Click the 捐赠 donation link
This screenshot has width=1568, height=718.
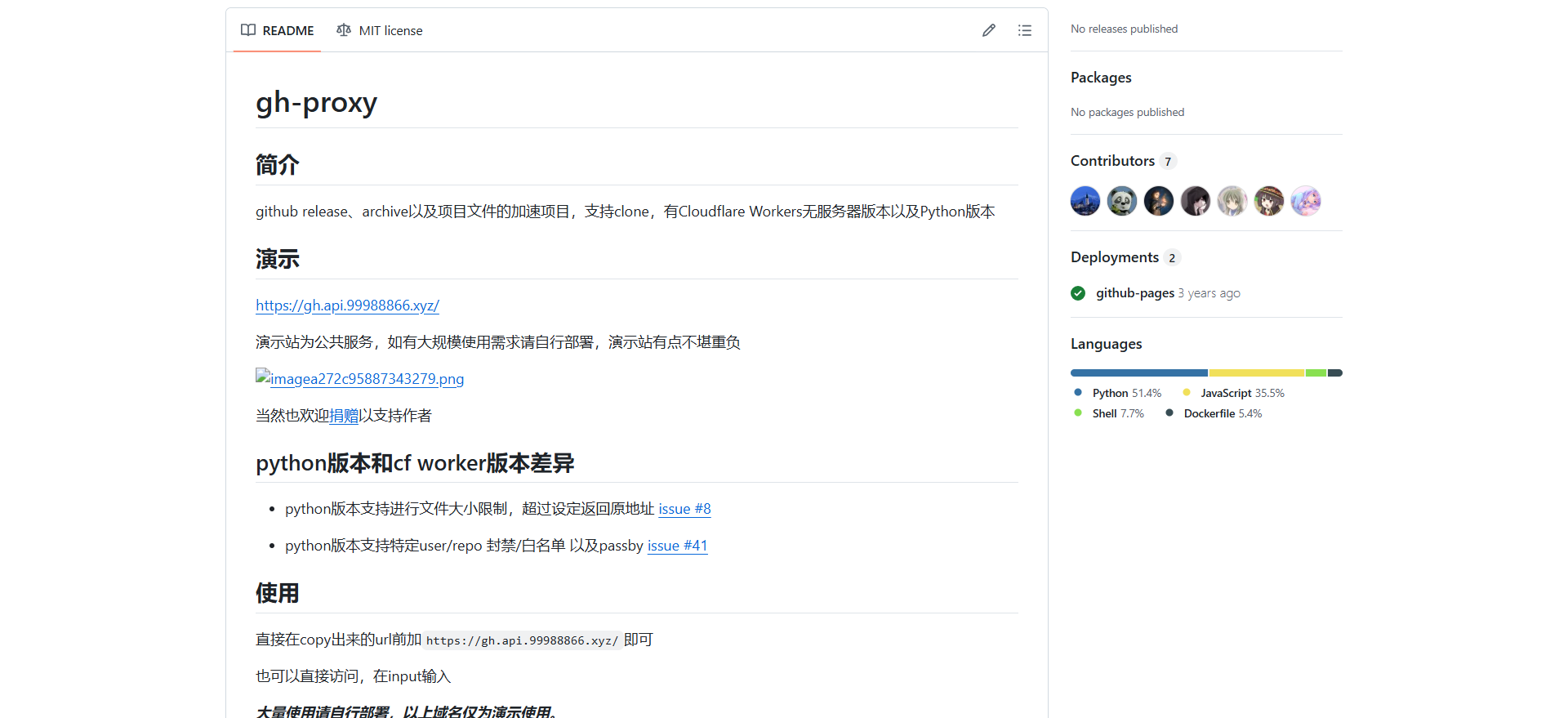(344, 416)
